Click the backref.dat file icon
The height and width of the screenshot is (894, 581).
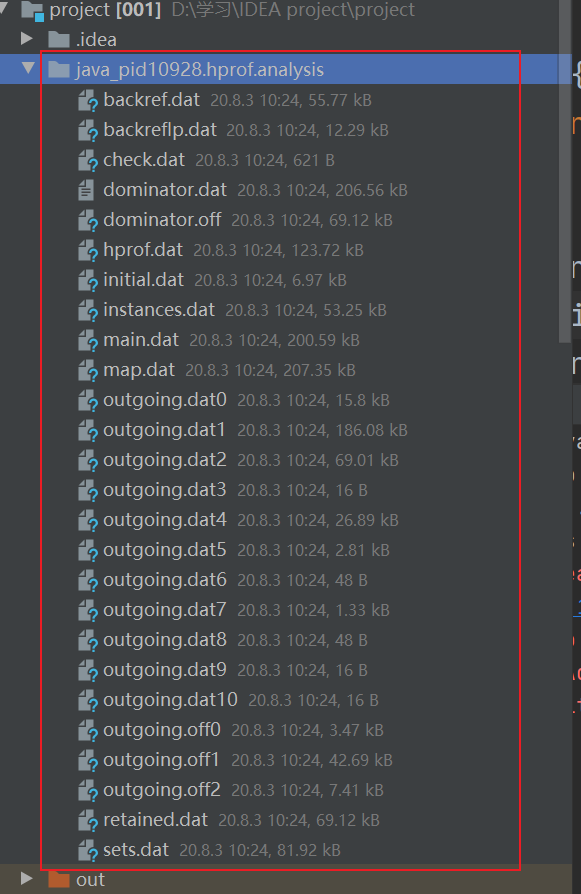(x=88, y=101)
